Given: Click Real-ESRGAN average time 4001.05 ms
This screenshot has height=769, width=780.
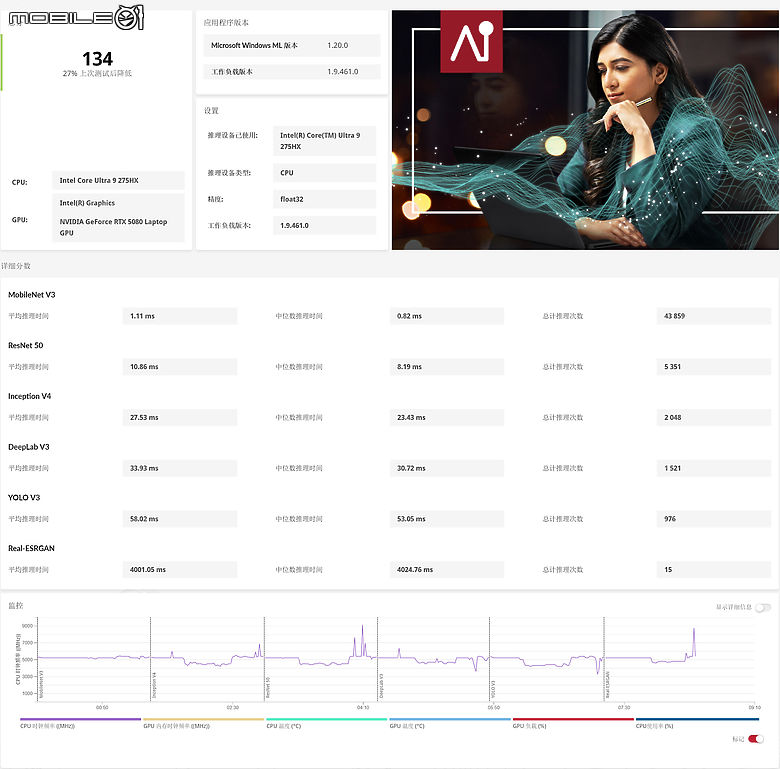Looking at the screenshot, I should (180, 570).
